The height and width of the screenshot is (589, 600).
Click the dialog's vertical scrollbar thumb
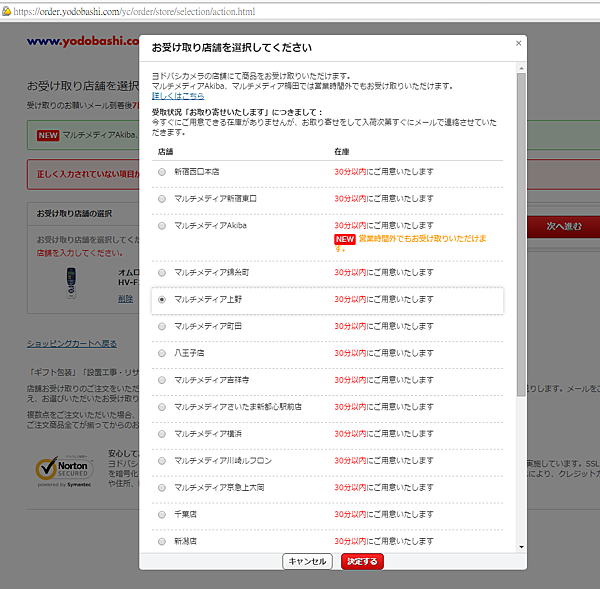(521, 235)
